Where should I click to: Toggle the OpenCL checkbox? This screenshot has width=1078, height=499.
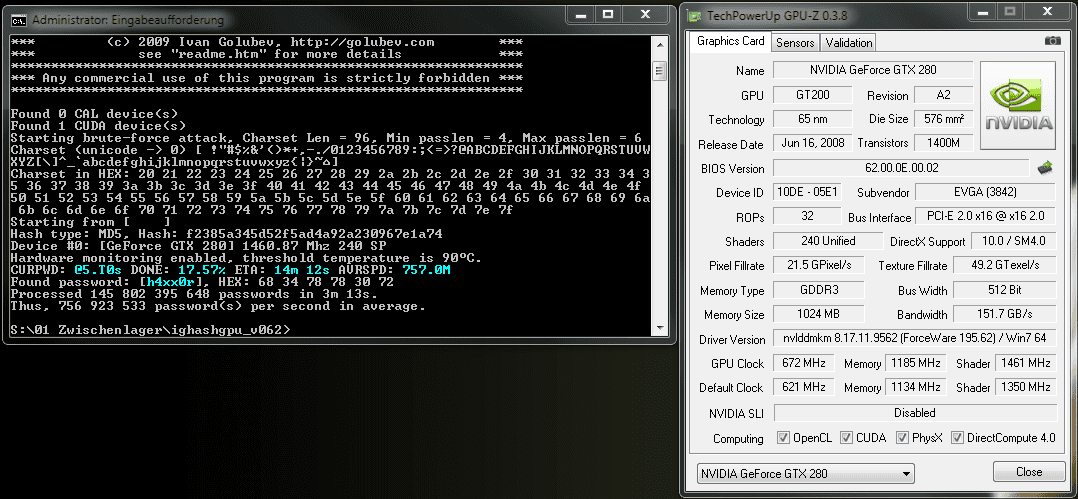[782, 438]
